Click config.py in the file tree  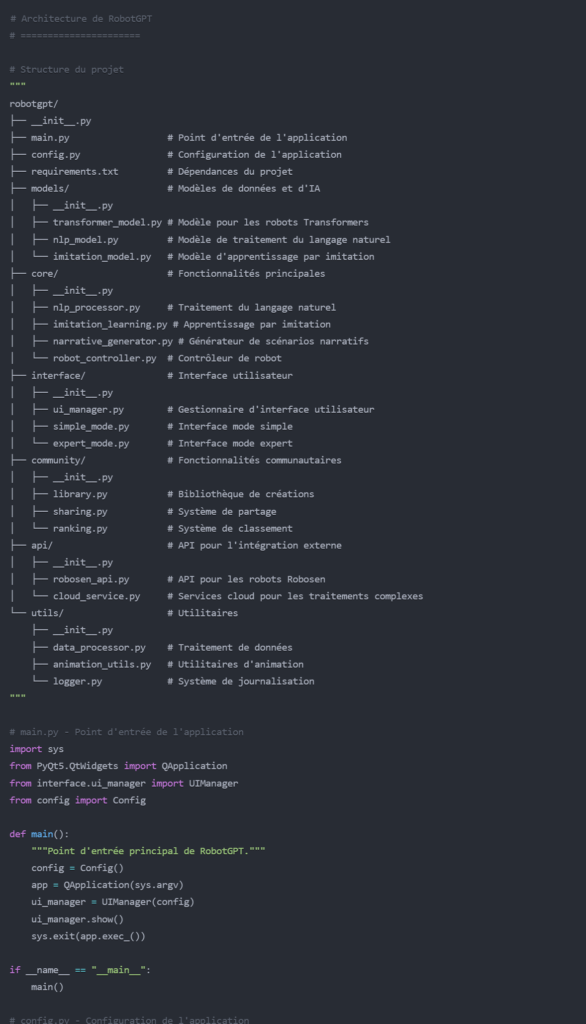coord(56,155)
